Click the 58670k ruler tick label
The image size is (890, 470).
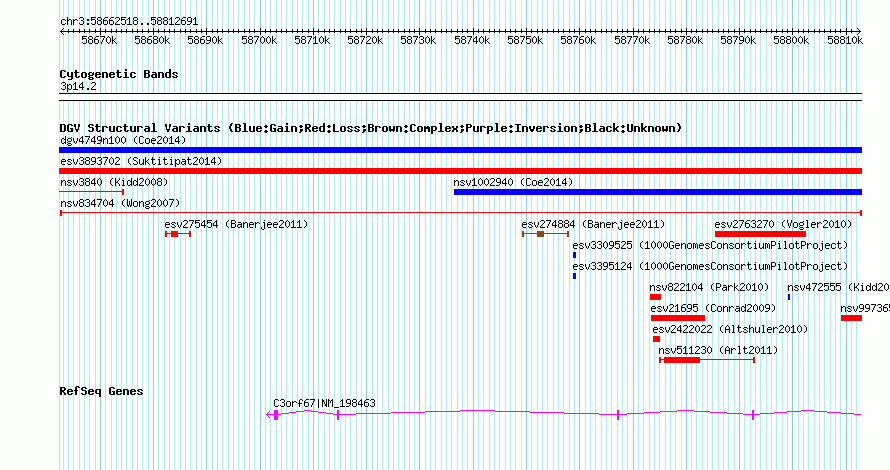pyautogui.click(x=99, y=40)
